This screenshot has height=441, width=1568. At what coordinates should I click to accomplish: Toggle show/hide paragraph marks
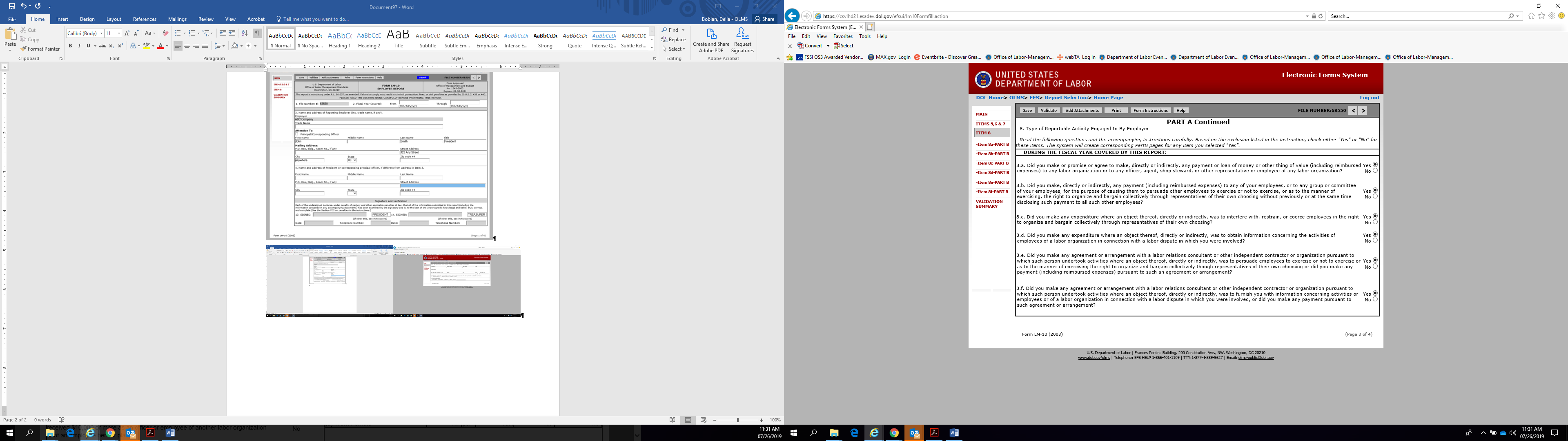coord(258,33)
